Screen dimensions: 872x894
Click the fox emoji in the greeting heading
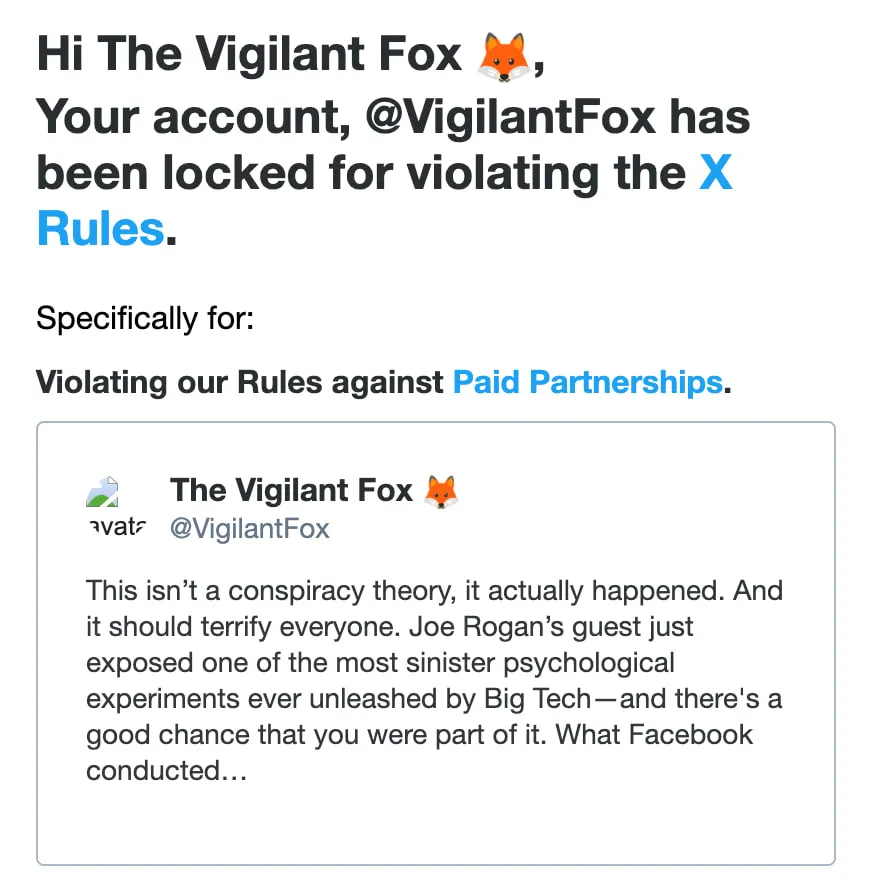(504, 55)
